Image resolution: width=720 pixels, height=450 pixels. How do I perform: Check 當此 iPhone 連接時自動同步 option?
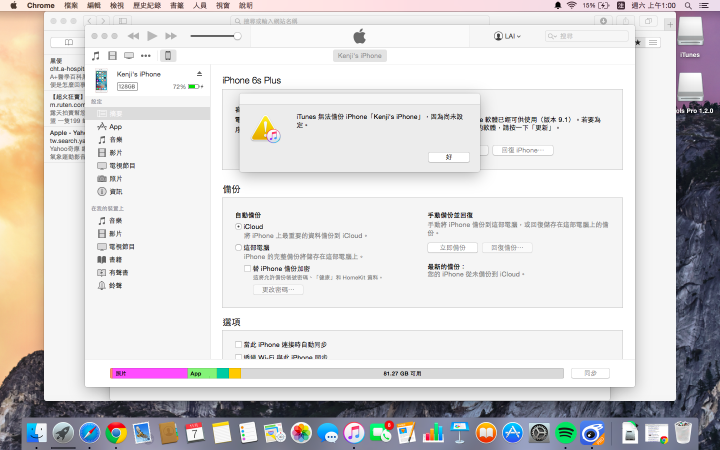pyautogui.click(x=238, y=344)
